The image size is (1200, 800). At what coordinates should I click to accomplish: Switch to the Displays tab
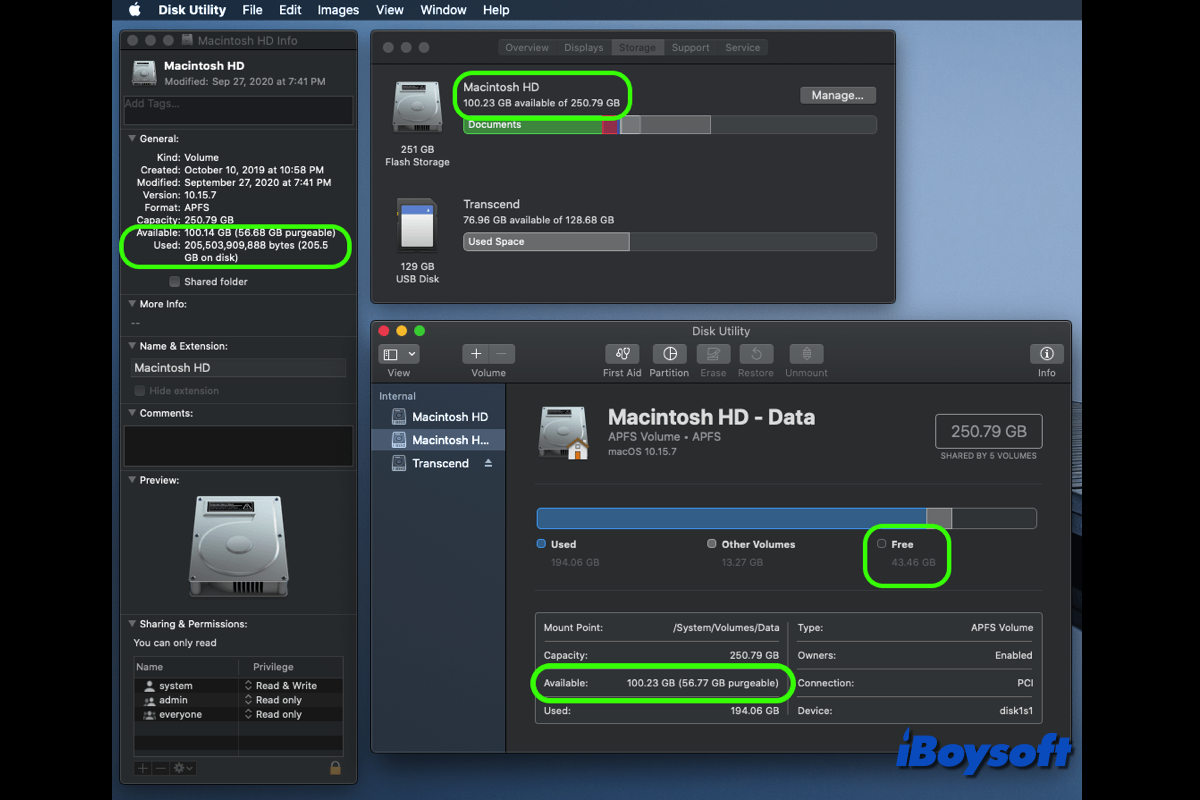coord(583,48)
